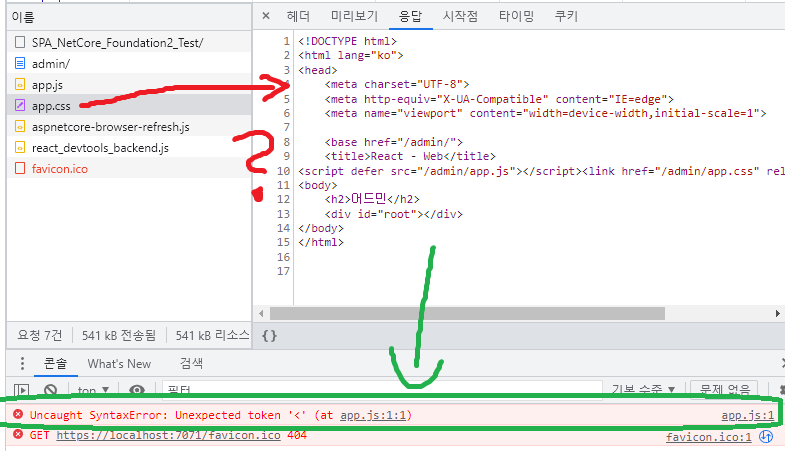Open the app.js:1:1 link in the error message

pos(375,415)
